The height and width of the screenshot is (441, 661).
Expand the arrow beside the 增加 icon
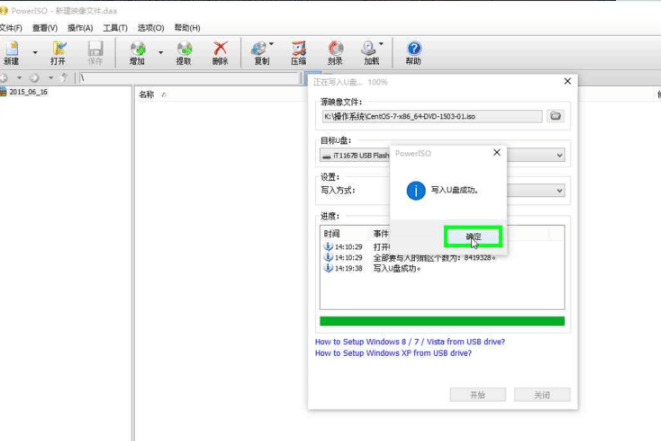tap(161, 53)
